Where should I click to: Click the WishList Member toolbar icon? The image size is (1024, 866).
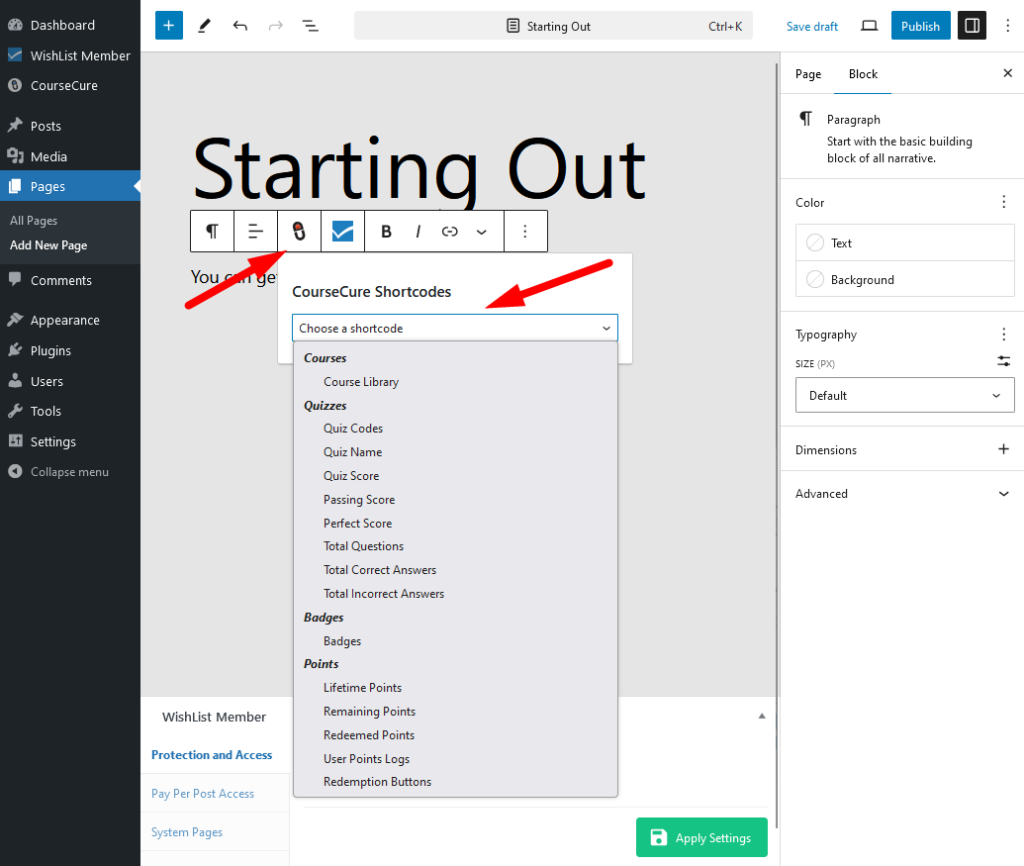tap(342, 231)
